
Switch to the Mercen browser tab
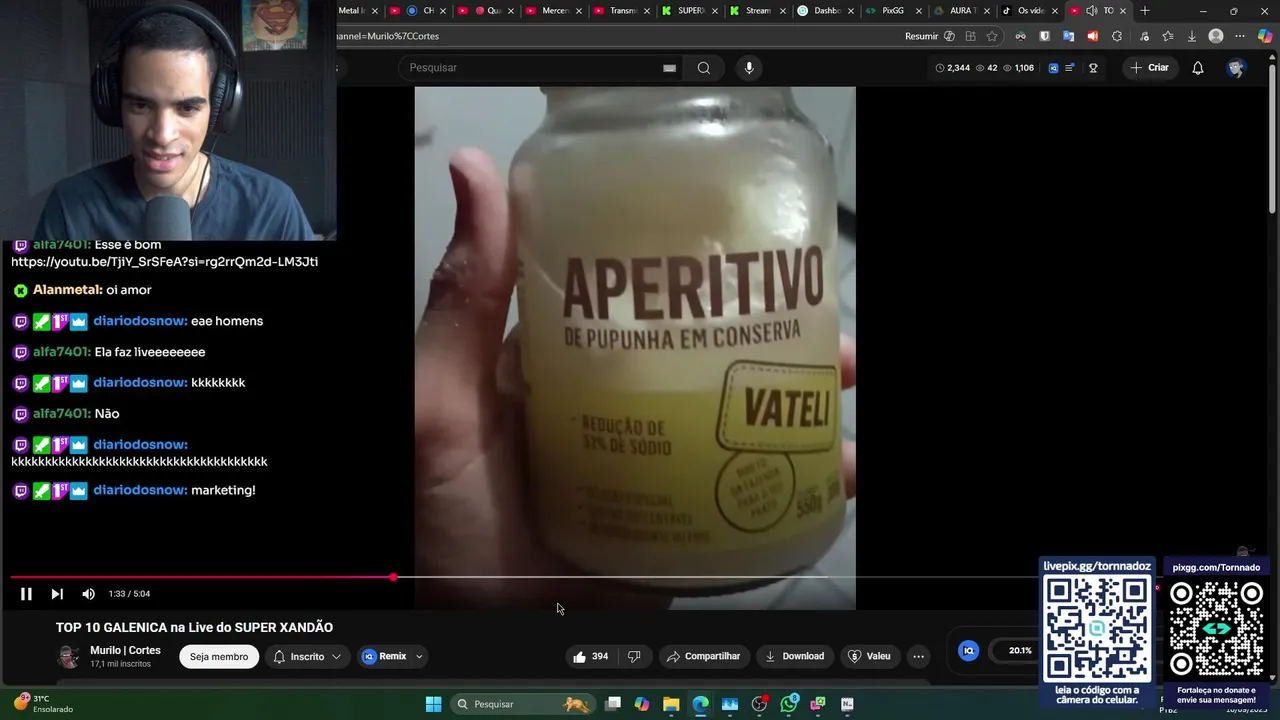pos(548,11)
